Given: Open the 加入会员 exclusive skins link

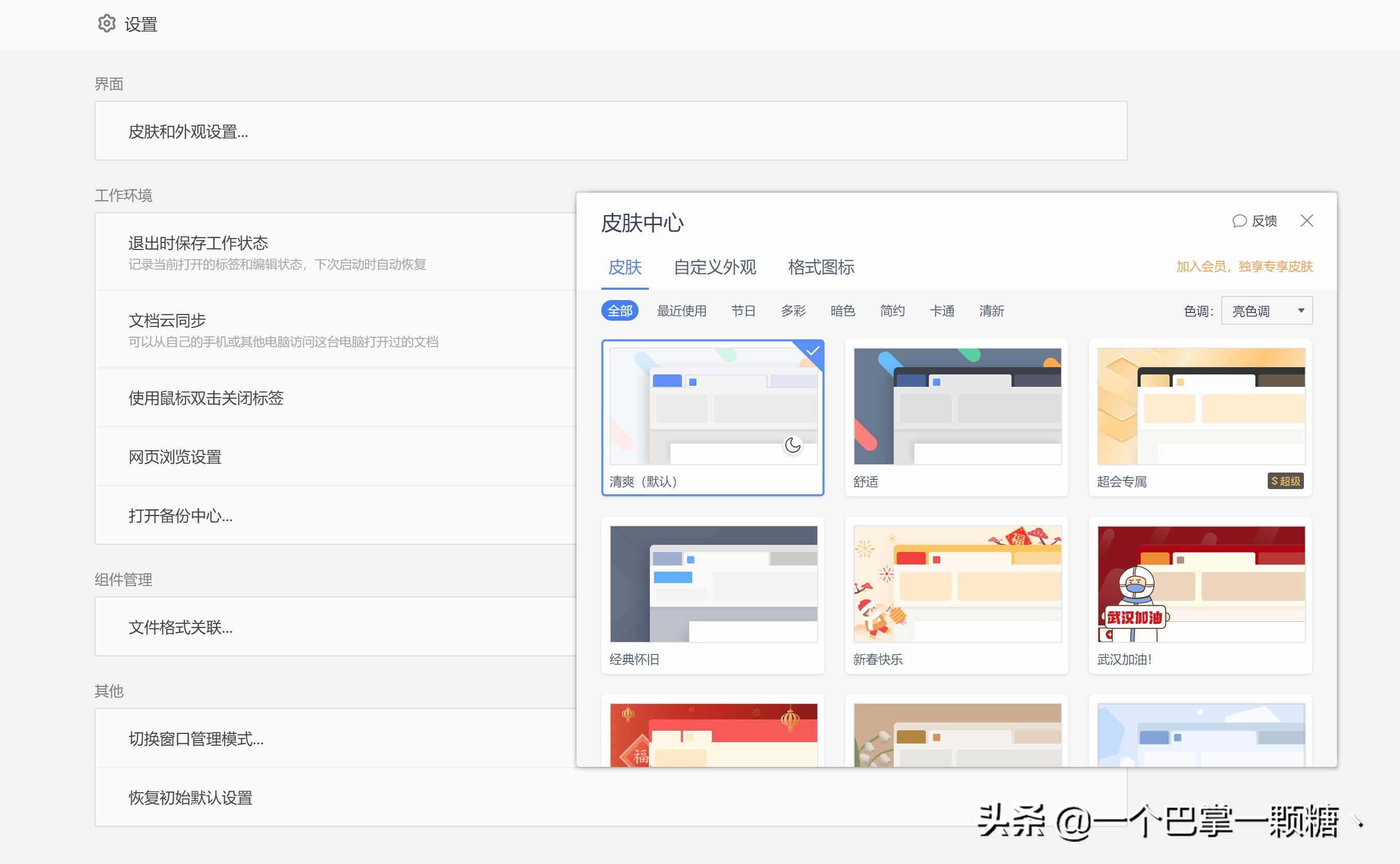Looking at the screenshot, I should pyautogui.click(x=1245, y=267).
